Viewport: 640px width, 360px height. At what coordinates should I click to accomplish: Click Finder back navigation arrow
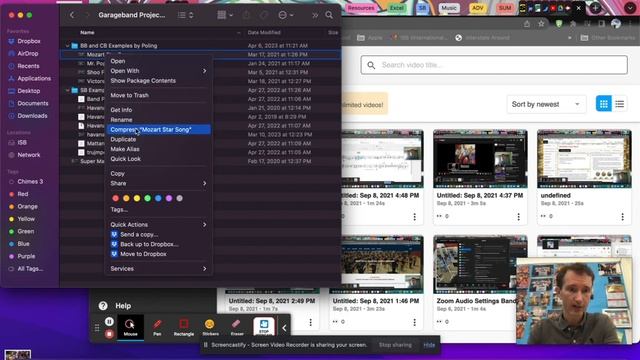(72, 15)
